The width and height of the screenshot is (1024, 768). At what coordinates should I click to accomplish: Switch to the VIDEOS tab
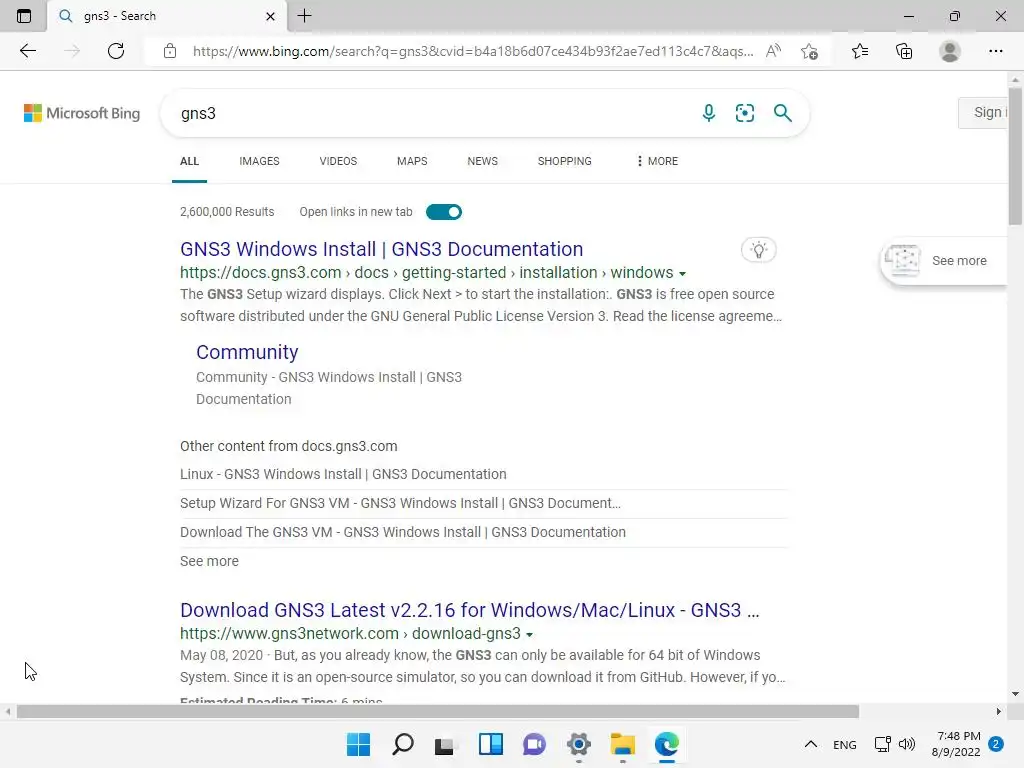[338, 161]
